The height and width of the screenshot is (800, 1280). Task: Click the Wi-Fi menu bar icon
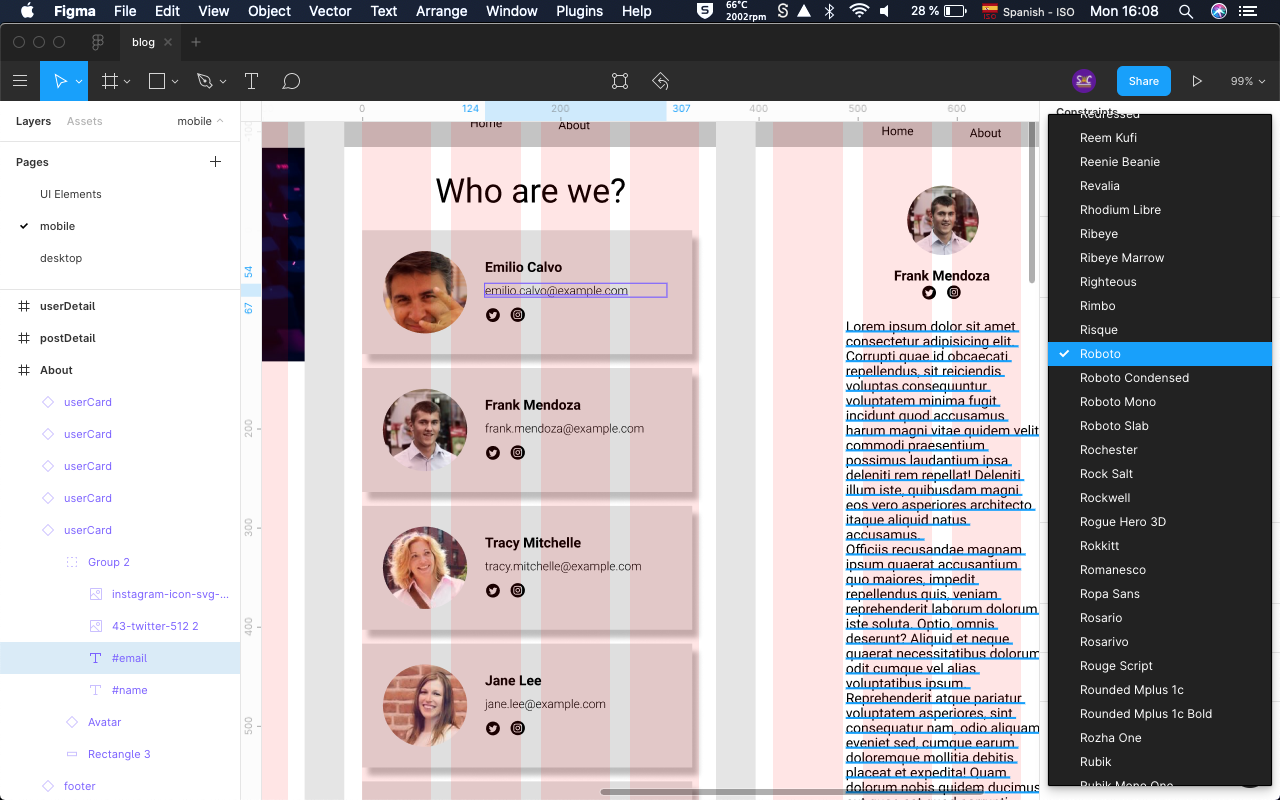859,11
